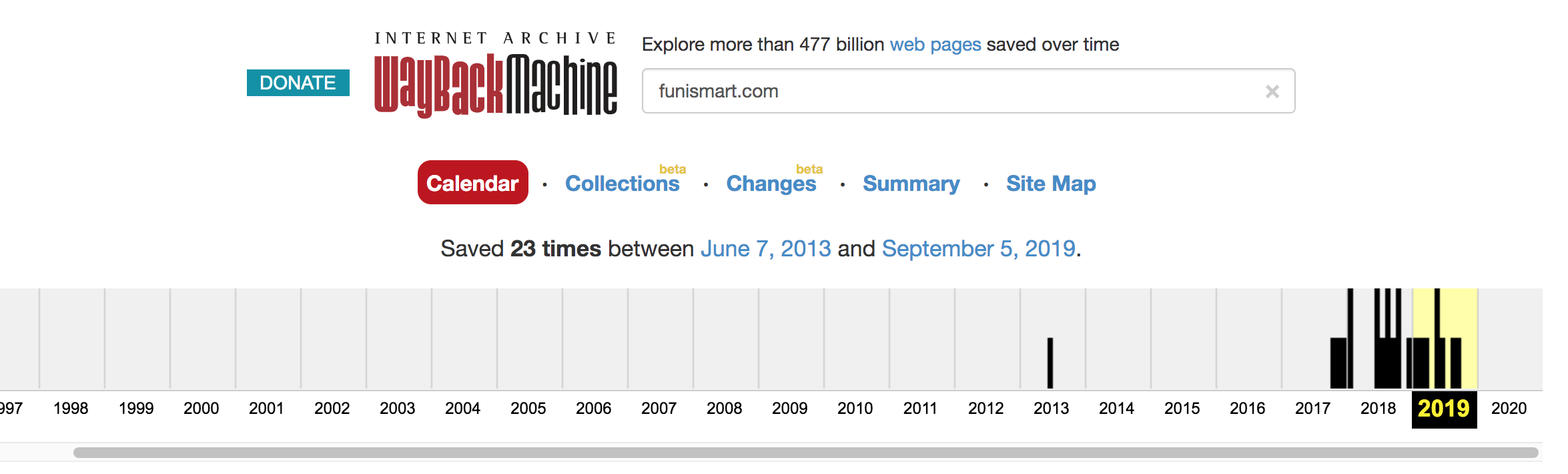This screenshot has height=474, width=1568.
Task: Select year 2017 on the timeline
Action: pos(1312,408)
